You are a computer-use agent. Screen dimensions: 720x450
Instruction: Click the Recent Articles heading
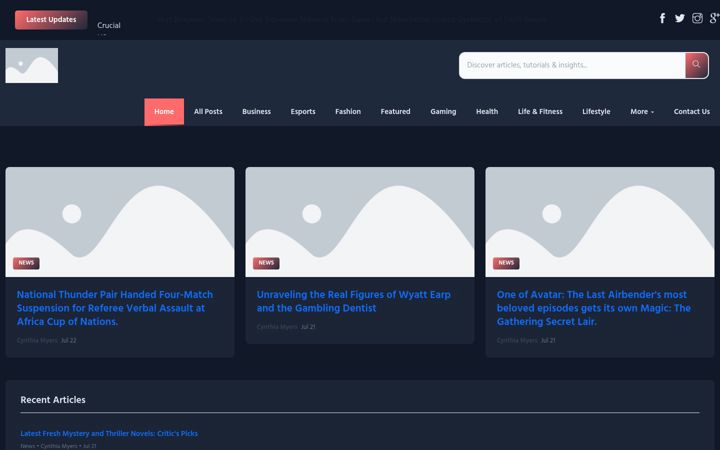[53, 400]
